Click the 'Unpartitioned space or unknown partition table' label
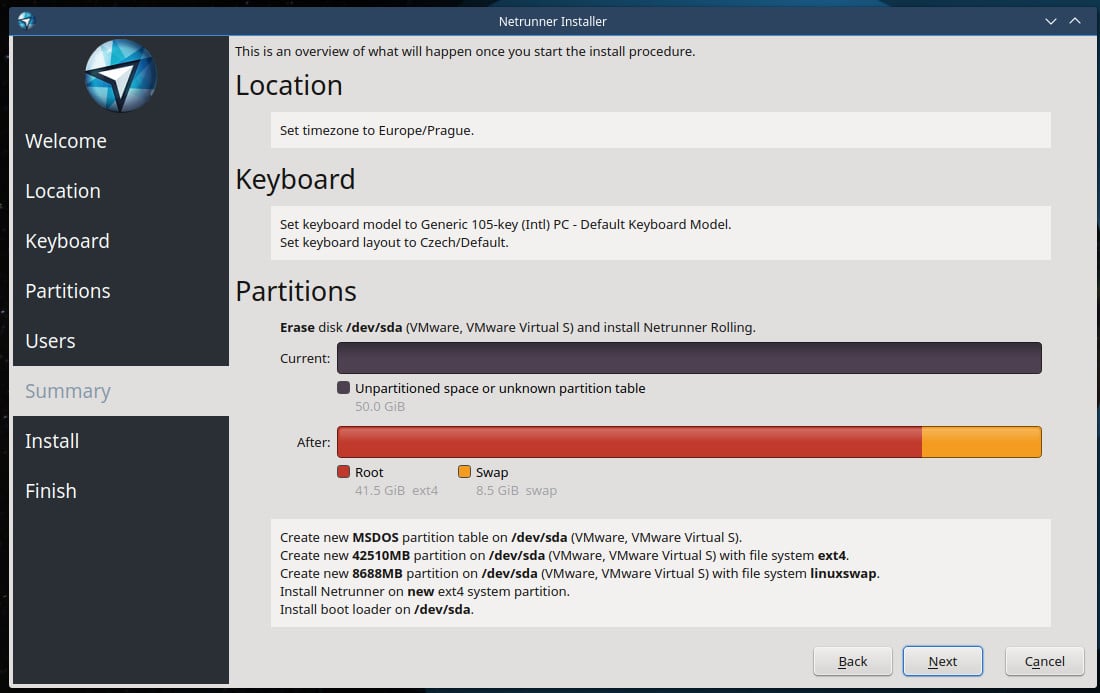 [499, 389]
